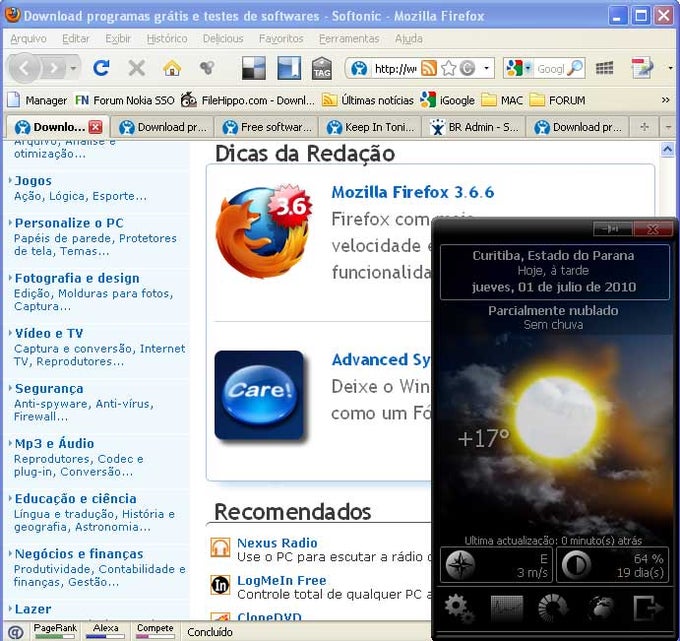The image size is (680, 641).
Task: Go to the home page icon
Action: point(172,68)
